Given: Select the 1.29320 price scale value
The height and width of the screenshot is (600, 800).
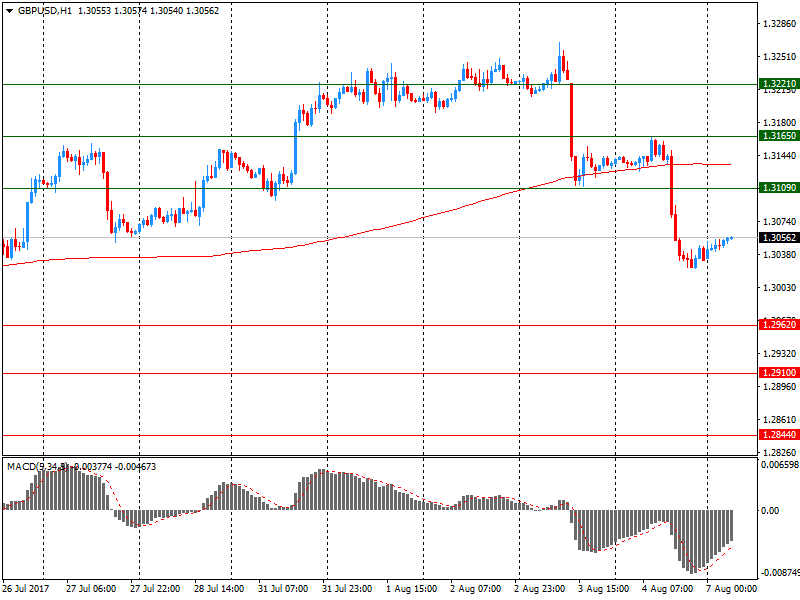Looking at the screenshot, I should [780, 354].
